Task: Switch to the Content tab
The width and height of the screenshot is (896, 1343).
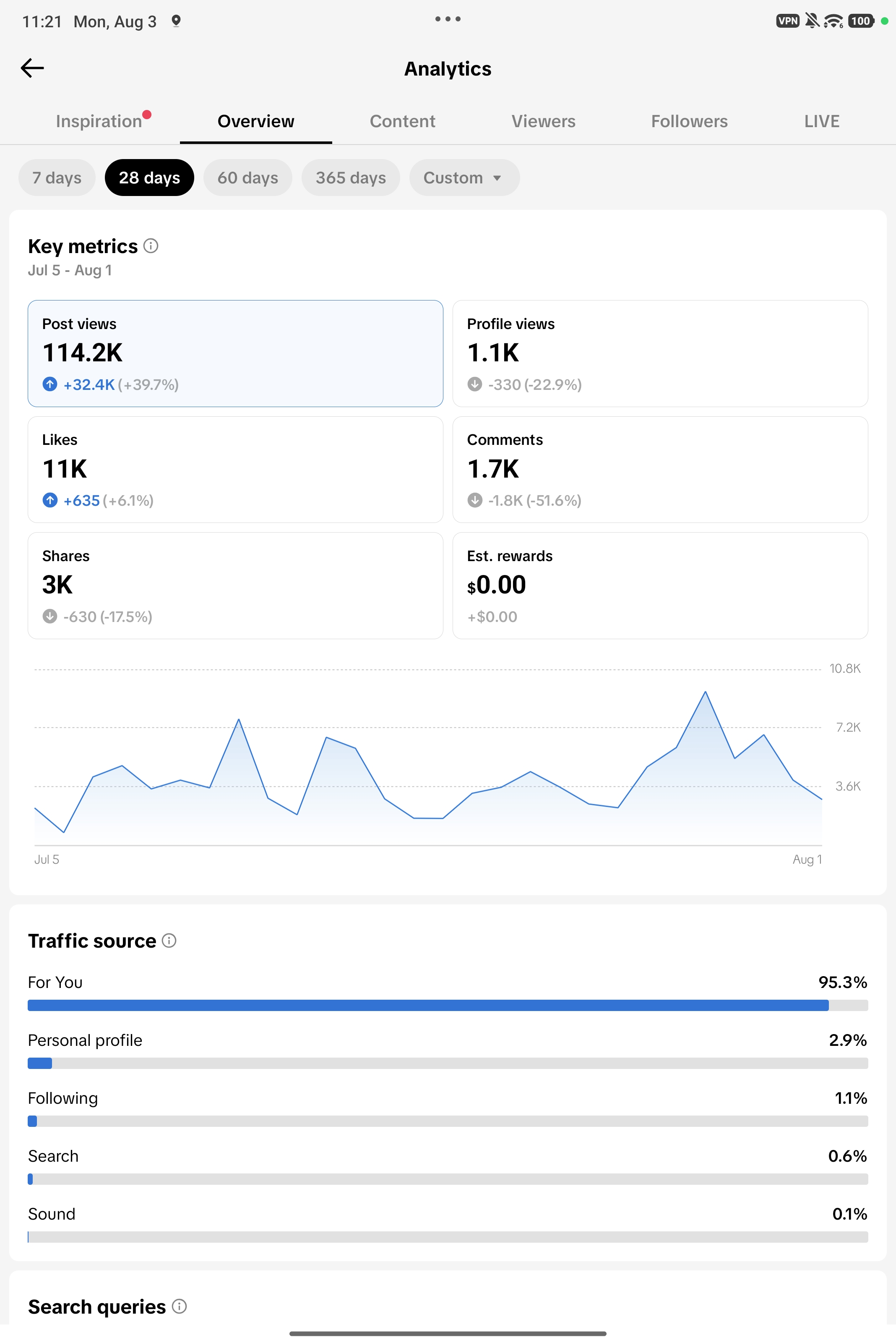Action: [402, 121]
